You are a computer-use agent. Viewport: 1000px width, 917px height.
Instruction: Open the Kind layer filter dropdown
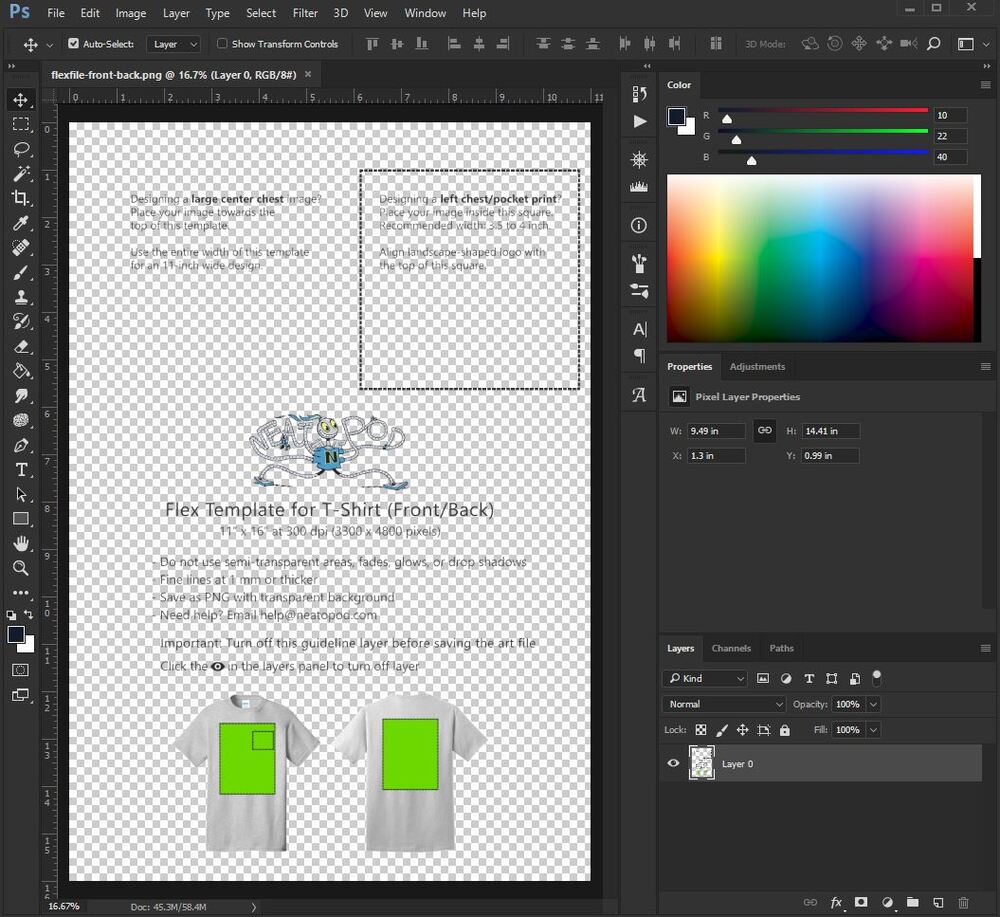[x=705, y=679]
